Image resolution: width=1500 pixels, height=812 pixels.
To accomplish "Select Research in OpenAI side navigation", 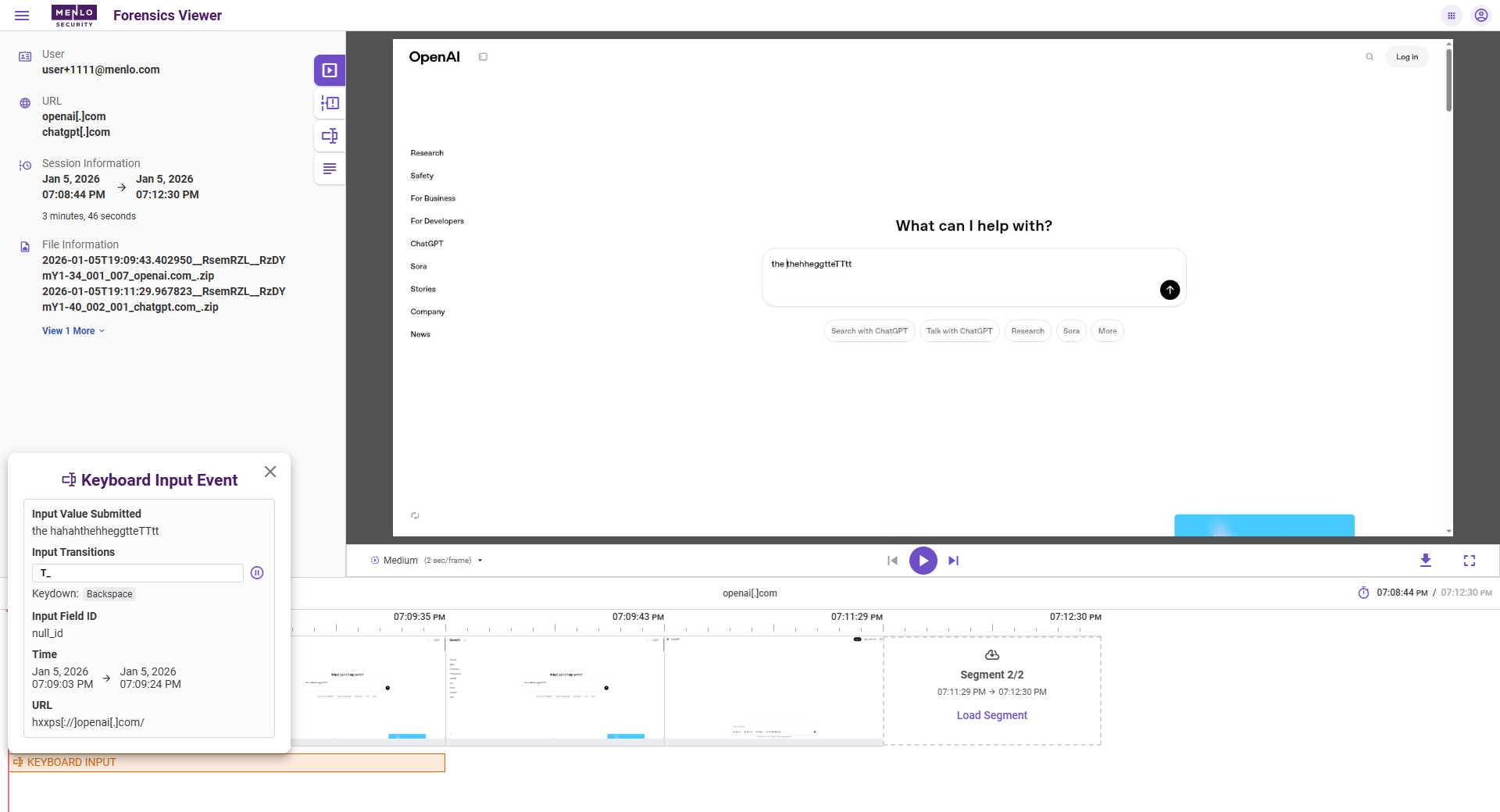I will 427,153.
